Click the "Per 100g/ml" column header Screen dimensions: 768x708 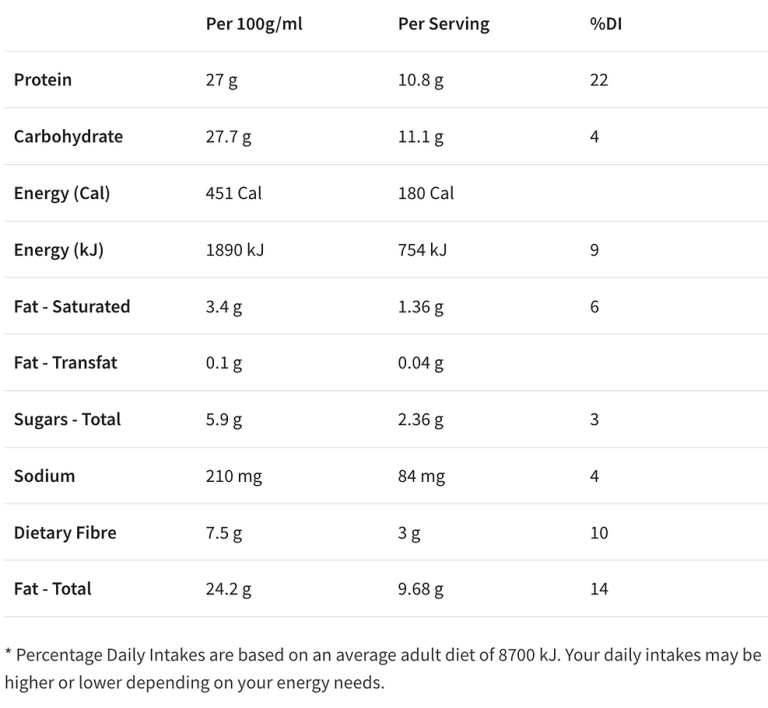(x=253, y=24)
